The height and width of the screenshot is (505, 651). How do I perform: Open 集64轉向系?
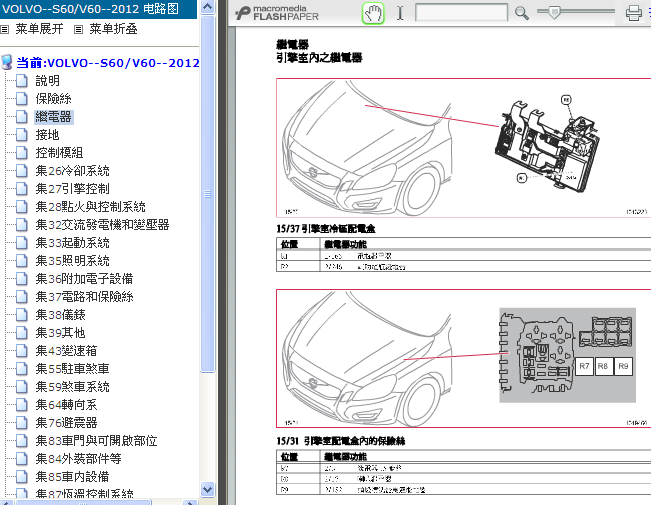[66, 404]
